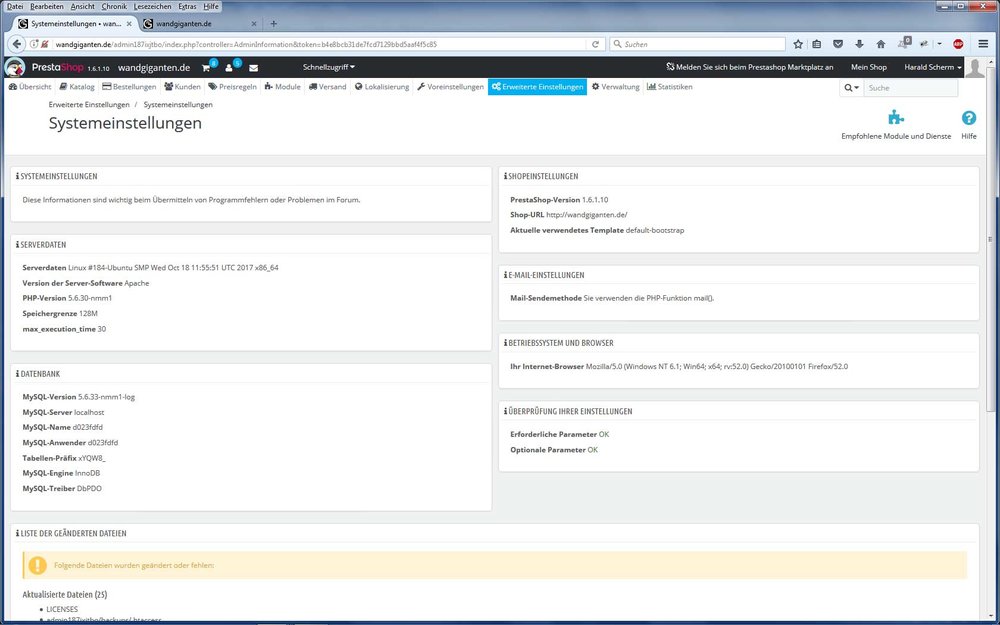Open the Katalog menu
Viewport: 1000px width, 625px height.
pyautogui.click(x=77, y=87)
